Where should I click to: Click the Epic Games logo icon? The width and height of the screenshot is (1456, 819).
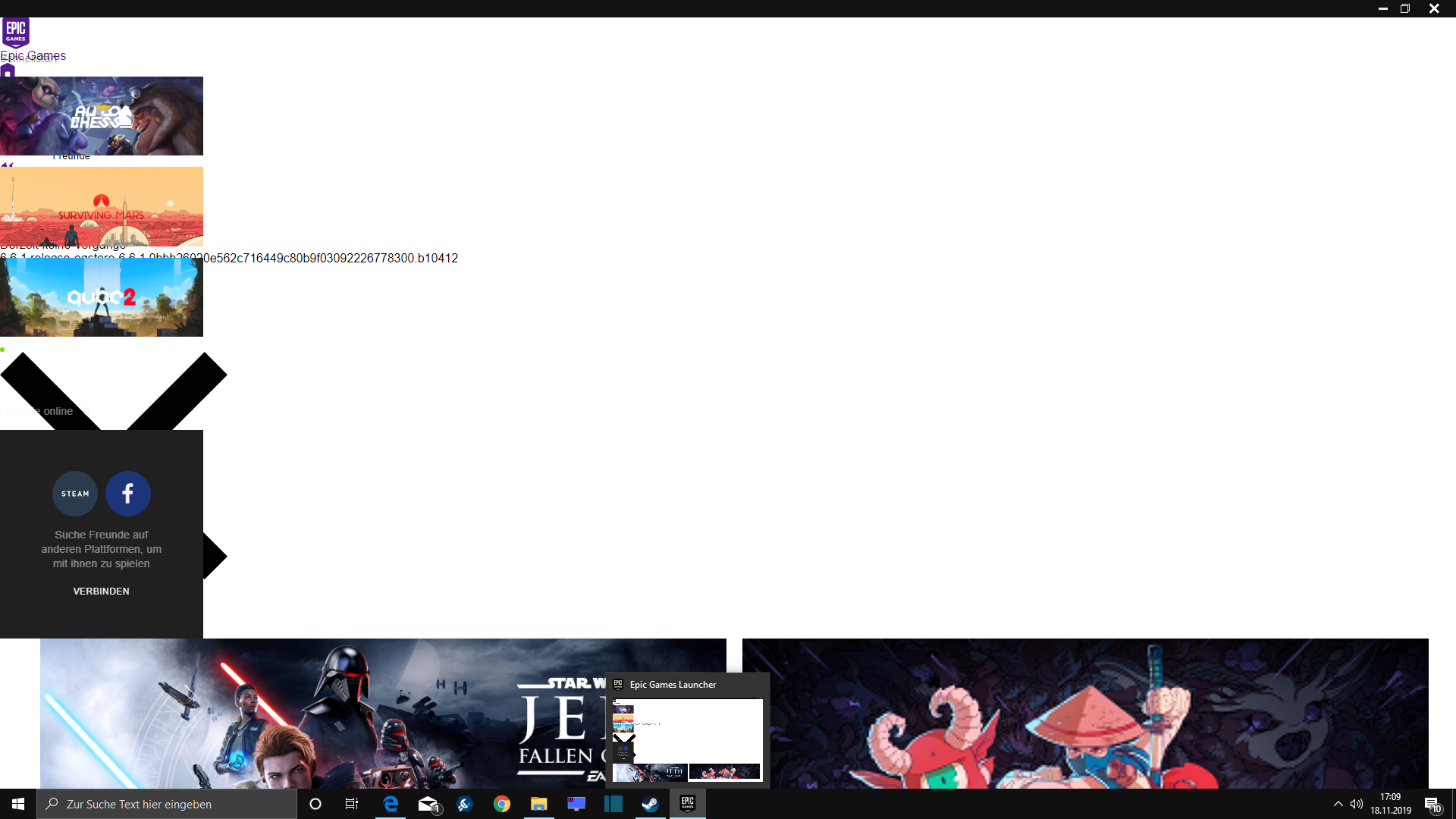tap(16, 33)
